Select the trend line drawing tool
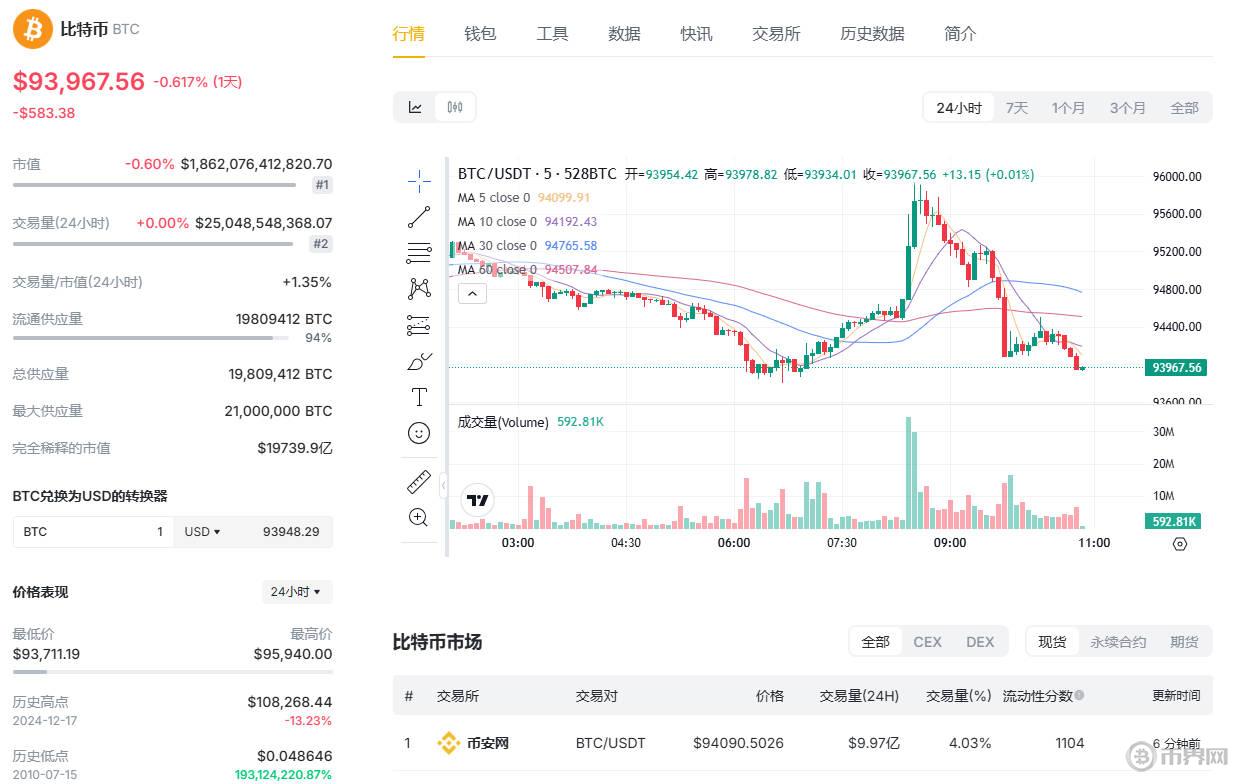Screen dimensions: 1239x784 coord(418,217)
